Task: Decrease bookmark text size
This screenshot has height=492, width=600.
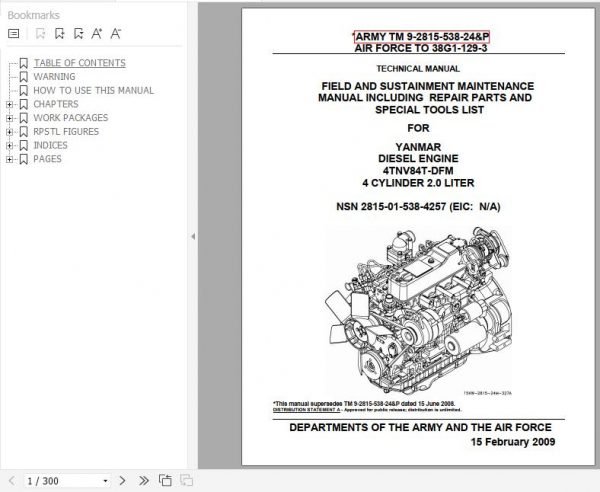Action: point(116,34)
